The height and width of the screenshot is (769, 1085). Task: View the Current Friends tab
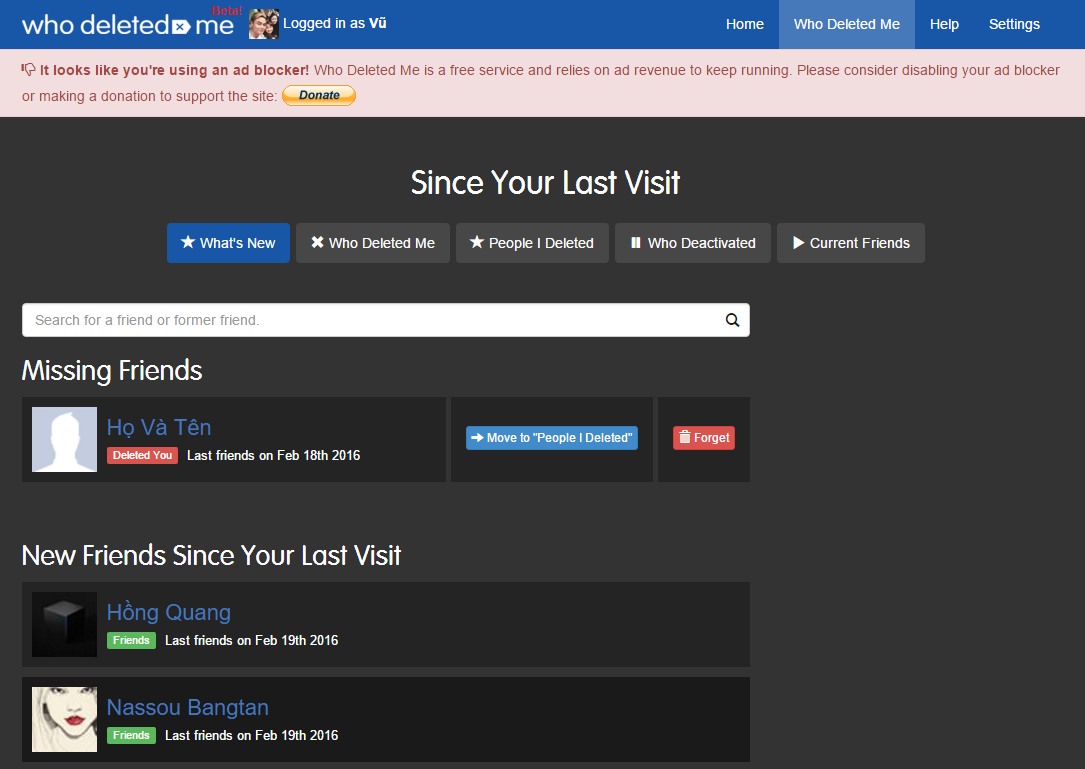850,243
